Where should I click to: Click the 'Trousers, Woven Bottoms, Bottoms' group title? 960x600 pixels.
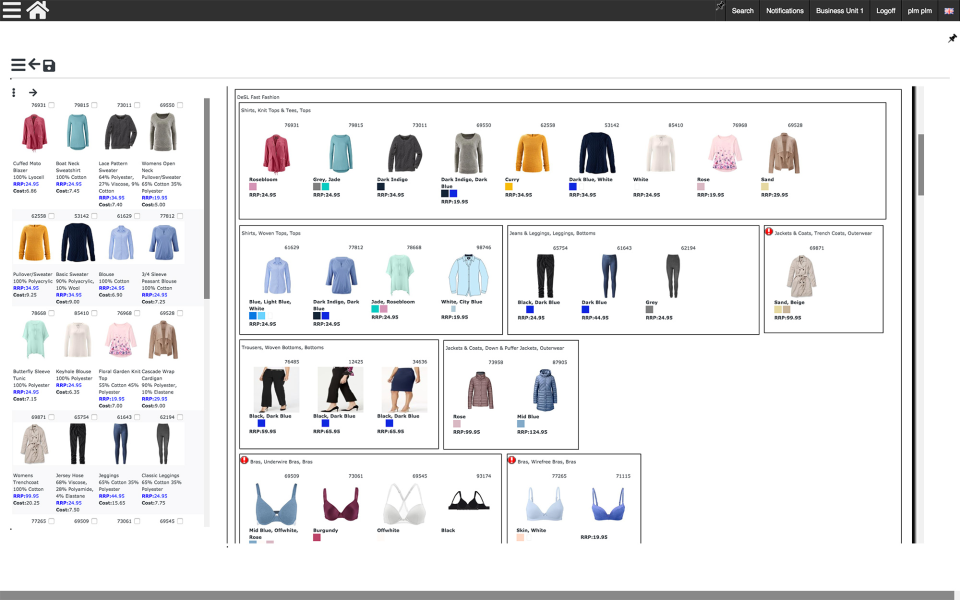283,348
